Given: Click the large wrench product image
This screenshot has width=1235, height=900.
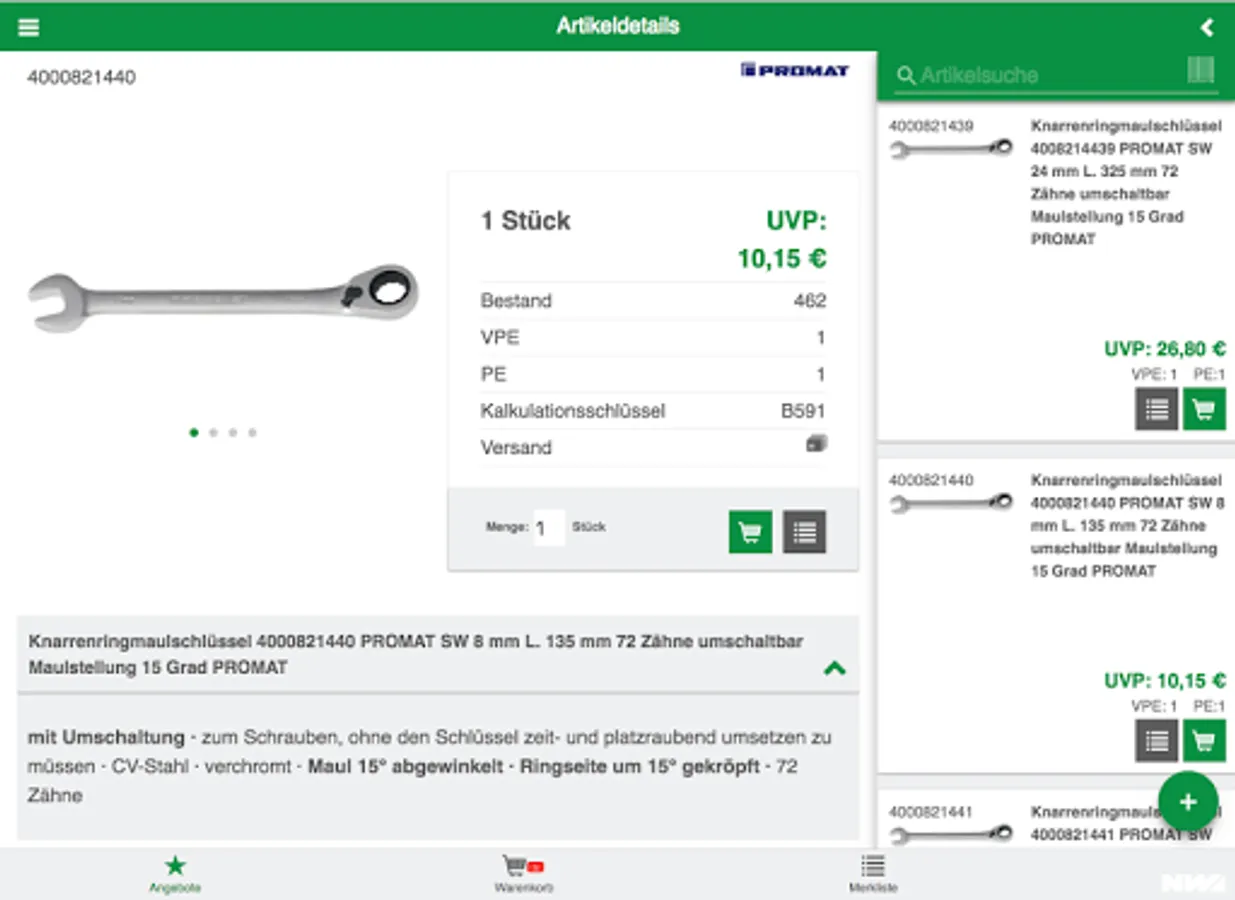Looking at the screenshot, I should click(x=223, y=297).
